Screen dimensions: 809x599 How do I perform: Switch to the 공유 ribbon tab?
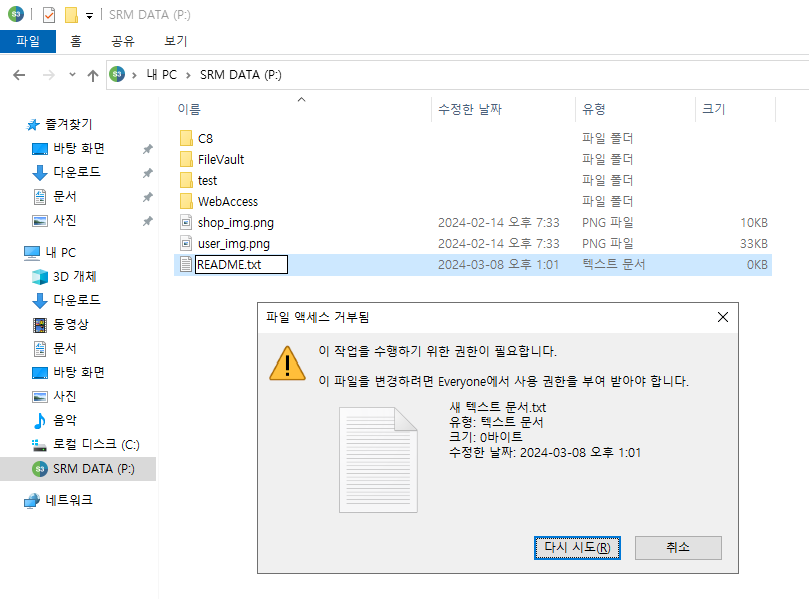(123, 41)
